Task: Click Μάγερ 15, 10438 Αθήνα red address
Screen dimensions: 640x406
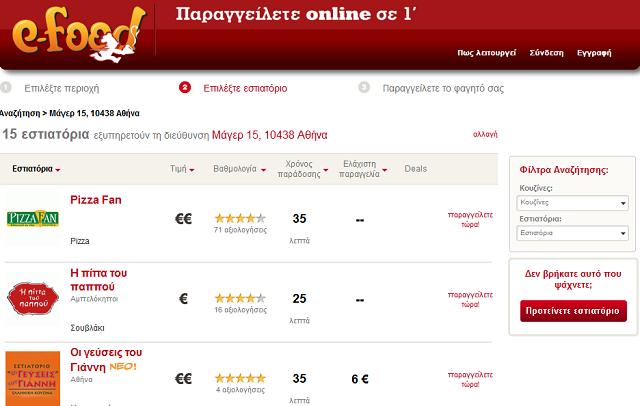Action: click(269, 135)
